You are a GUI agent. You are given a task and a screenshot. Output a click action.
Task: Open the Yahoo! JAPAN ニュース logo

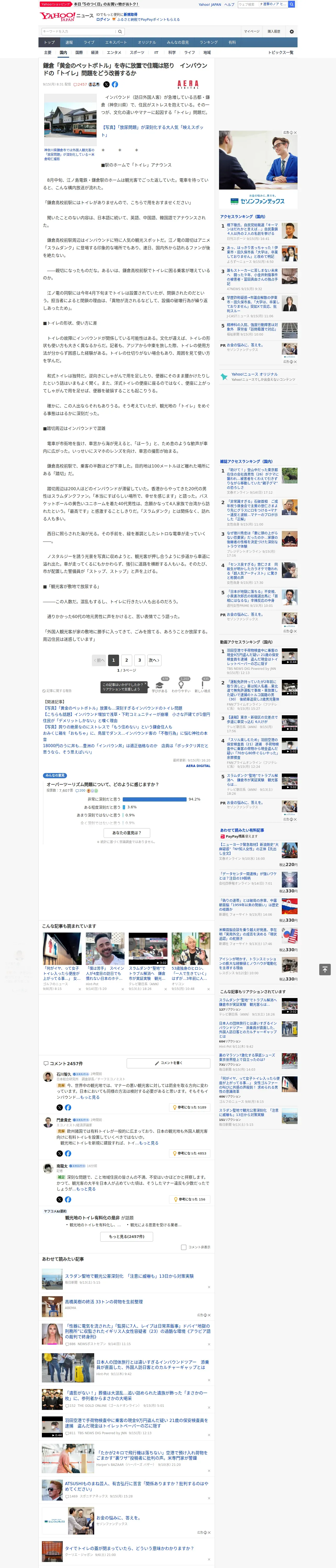(66, 16)
